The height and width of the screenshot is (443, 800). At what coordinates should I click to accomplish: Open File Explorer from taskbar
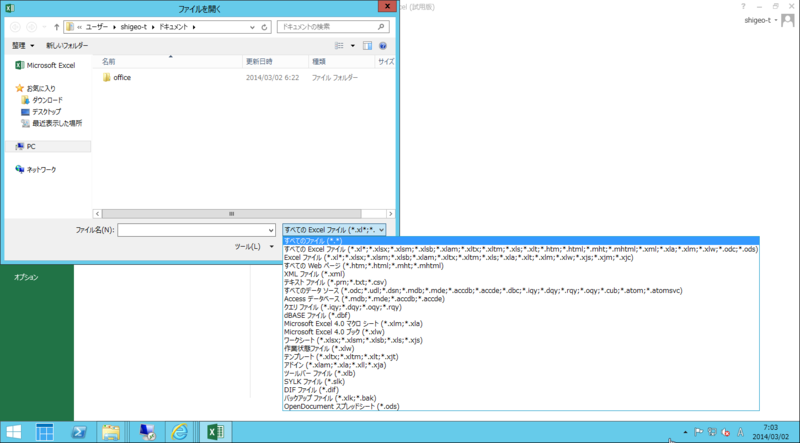coord(110,432)
